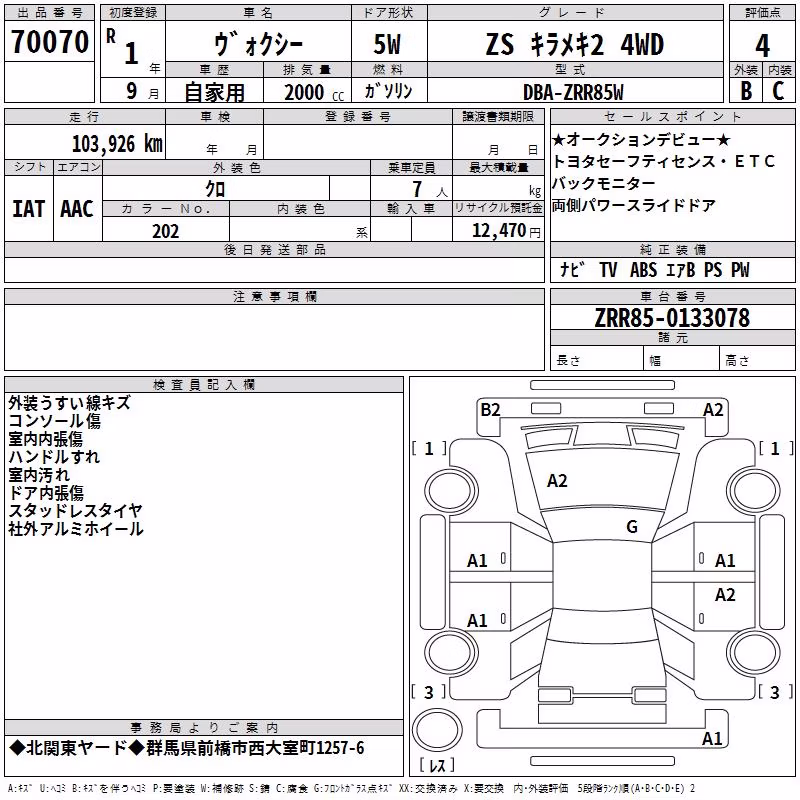Click the seating capacity 7 人
The height and width of the screenshot is (800, 800).
point(430,190)
